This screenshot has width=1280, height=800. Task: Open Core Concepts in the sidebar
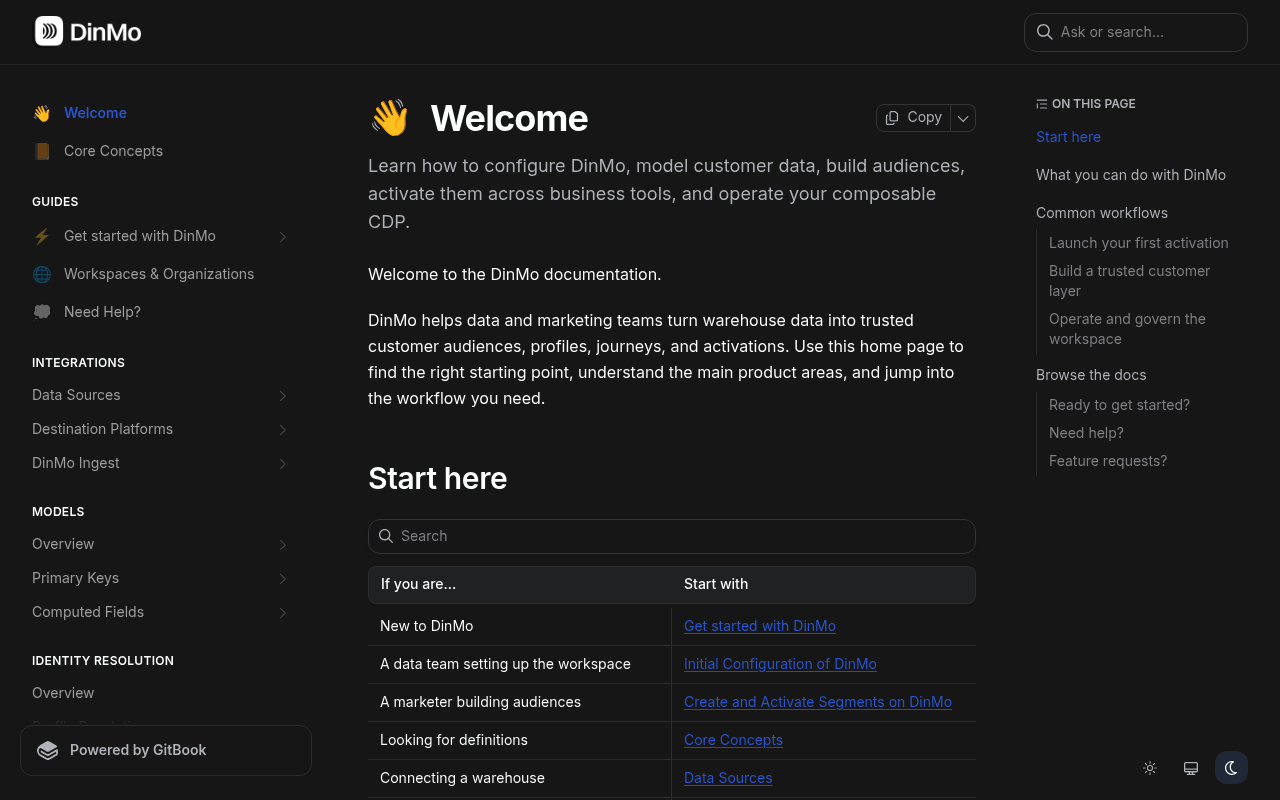[x=113, y=151]
